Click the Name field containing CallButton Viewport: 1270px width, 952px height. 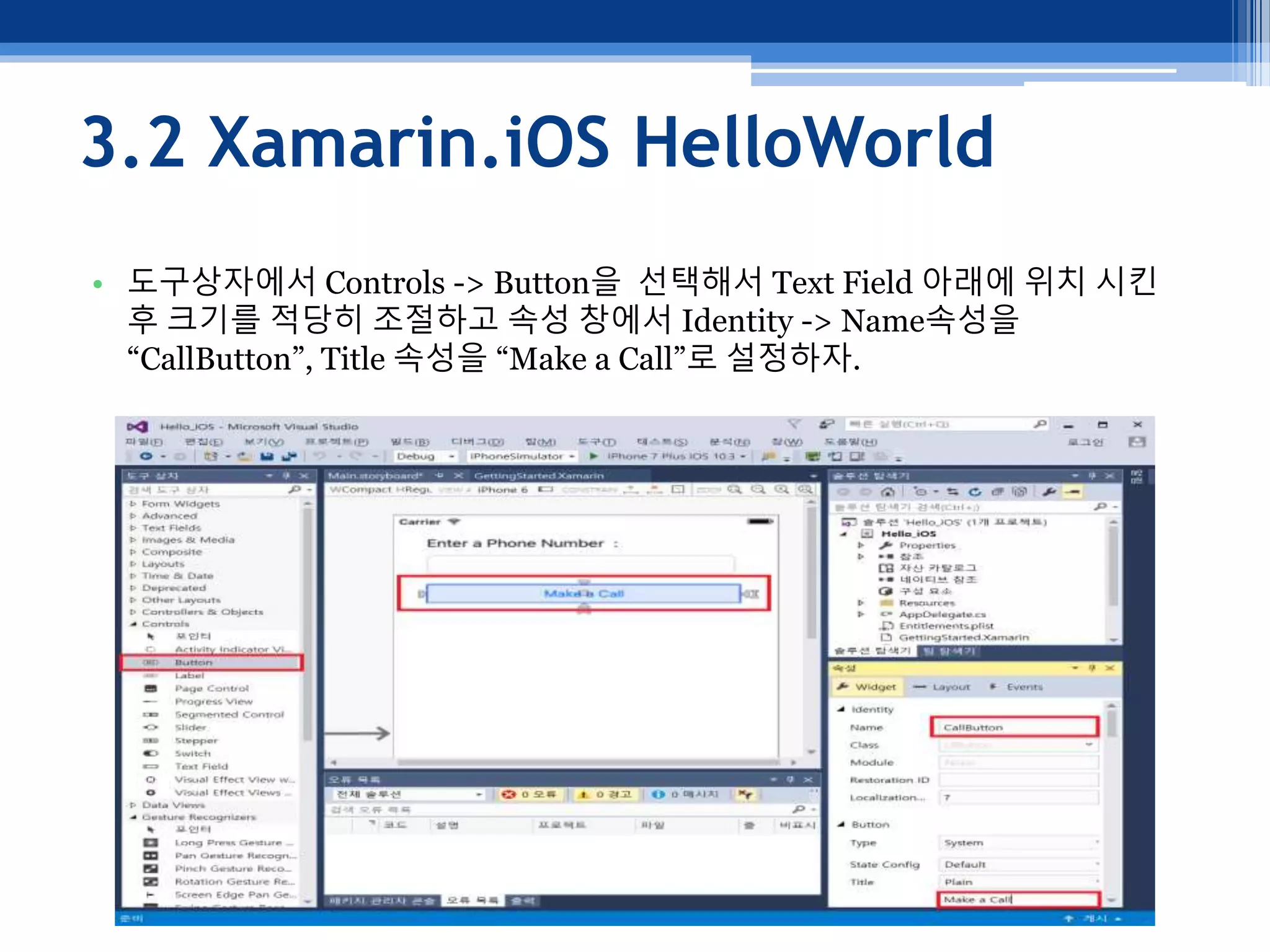tap(1015, 727)
